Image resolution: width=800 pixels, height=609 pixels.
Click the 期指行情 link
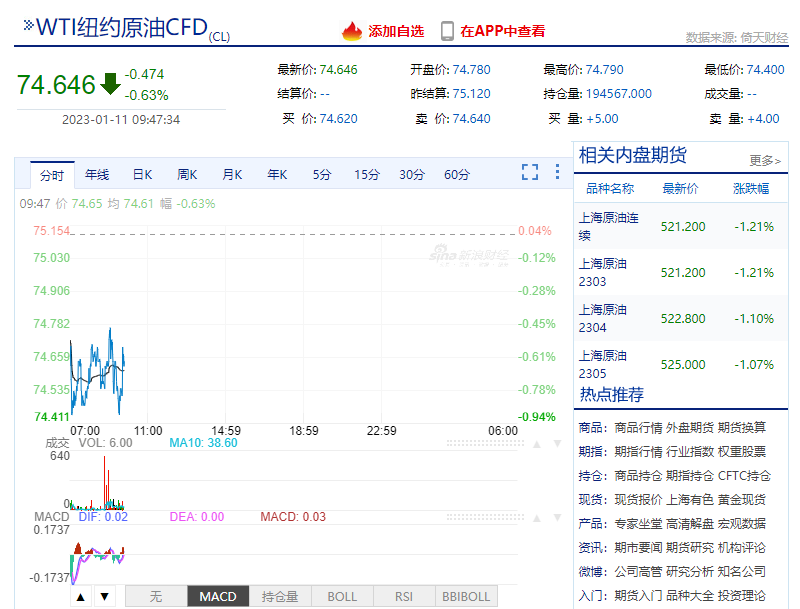(638, 451)
